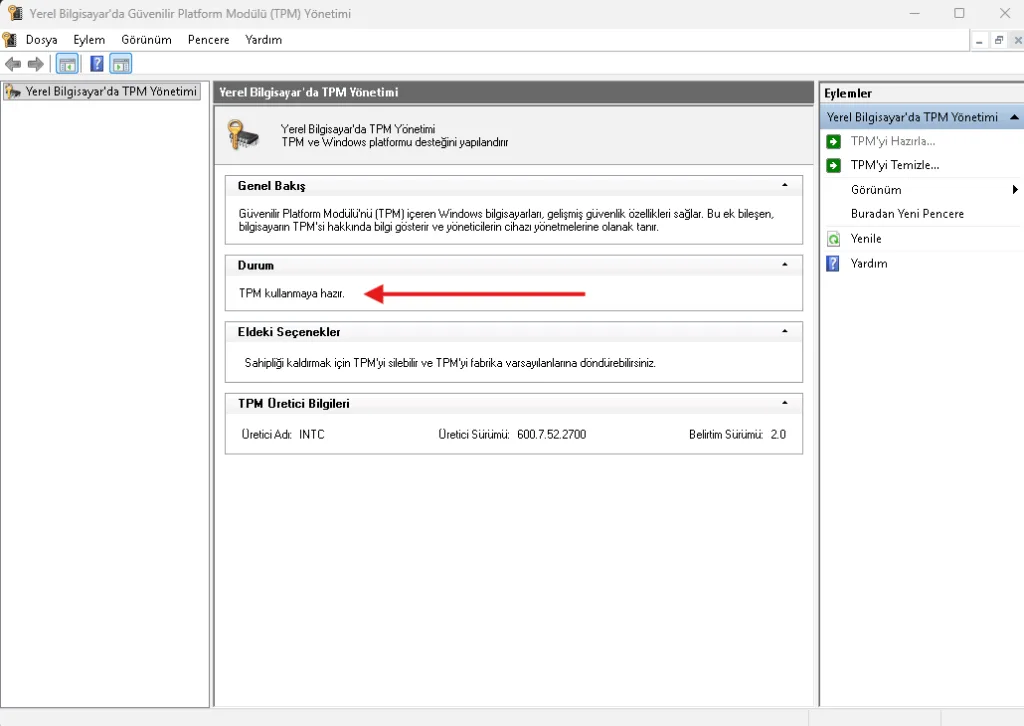Open the Dosya menu
Screen dimensions: 1024x726
click(x=41, y=40)
